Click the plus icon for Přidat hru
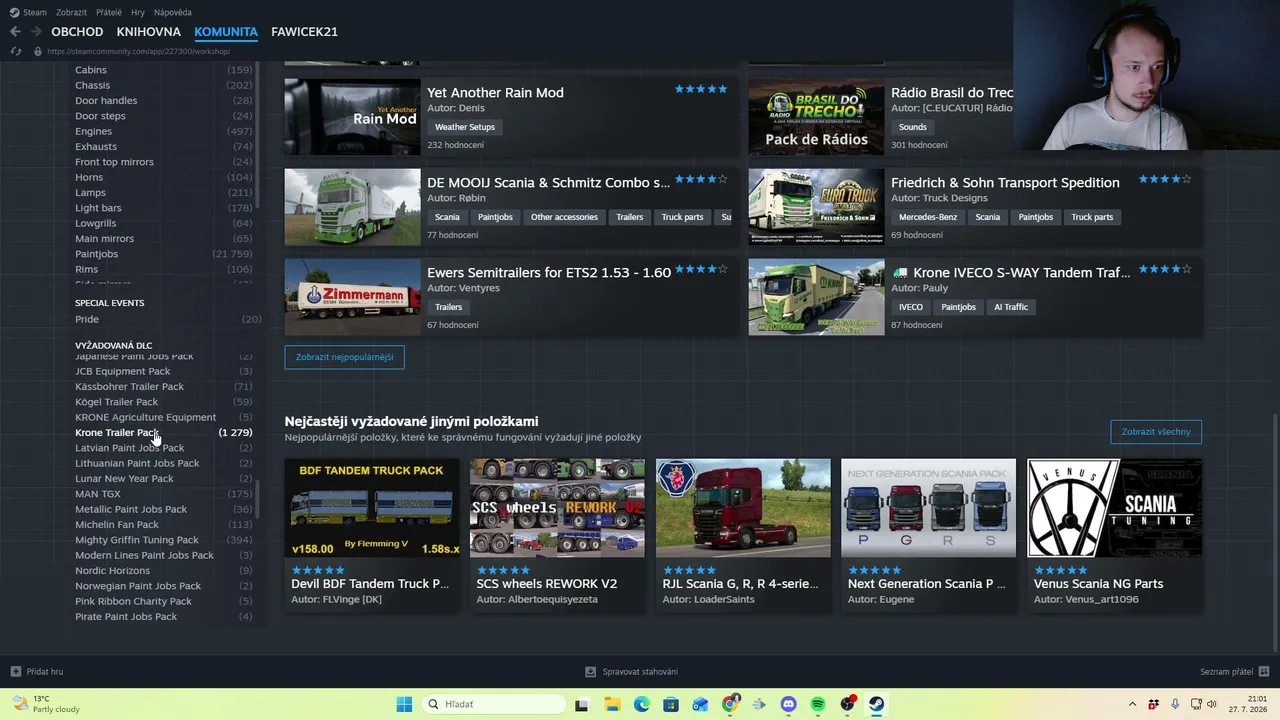The height and width of the screenshot is (720, 1280). point(15,672)
